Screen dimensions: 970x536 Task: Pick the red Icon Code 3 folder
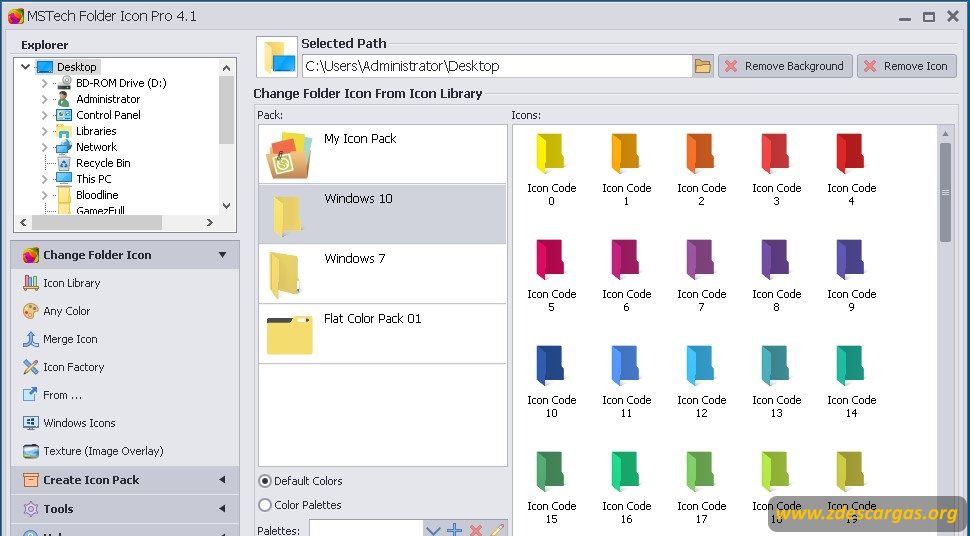[776, 152]
